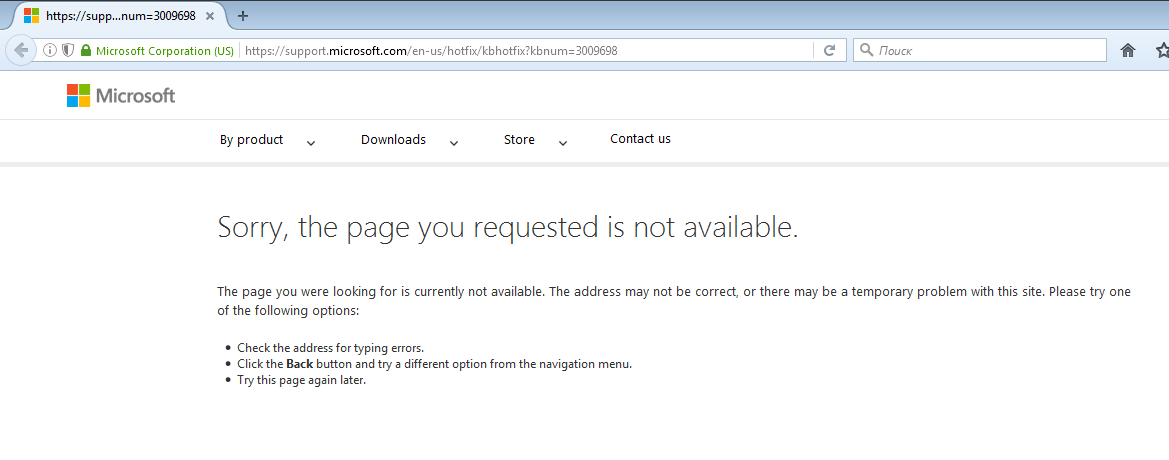Open Contact us link

(x=640, y=139)
